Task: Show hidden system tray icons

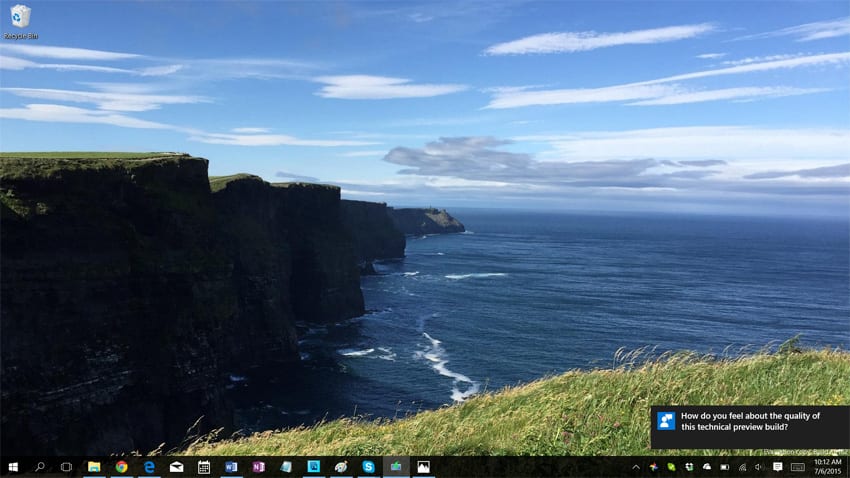Action: (636, 467)
